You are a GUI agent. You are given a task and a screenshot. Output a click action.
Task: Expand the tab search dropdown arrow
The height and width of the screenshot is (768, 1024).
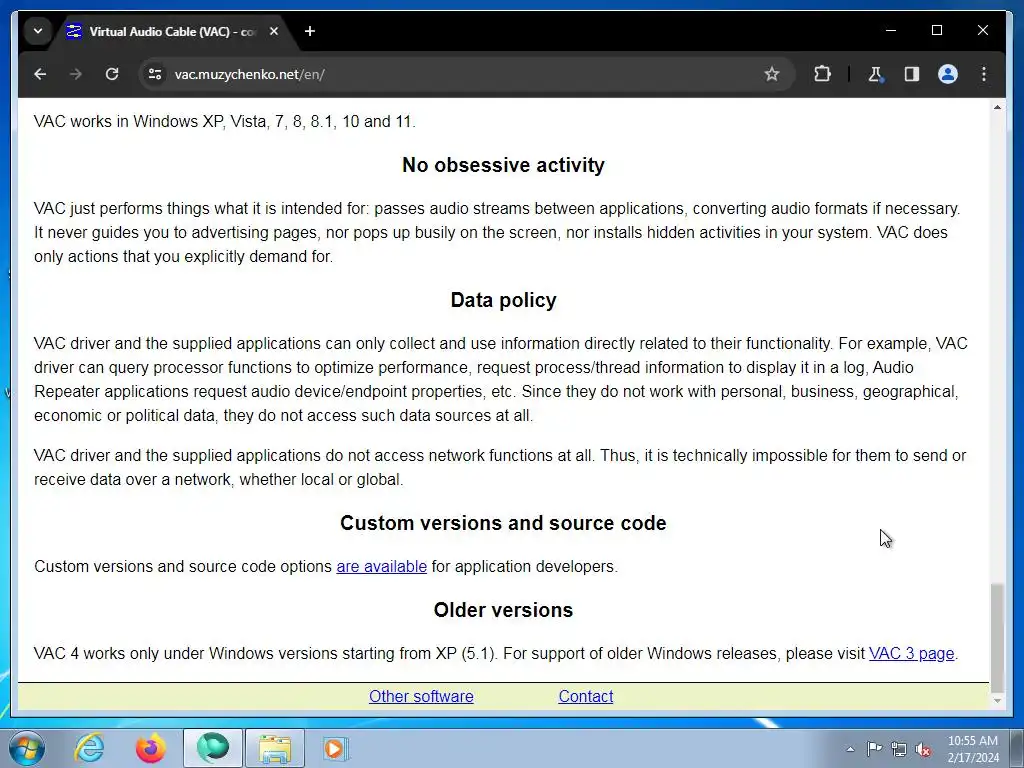(x=38, y=31)
